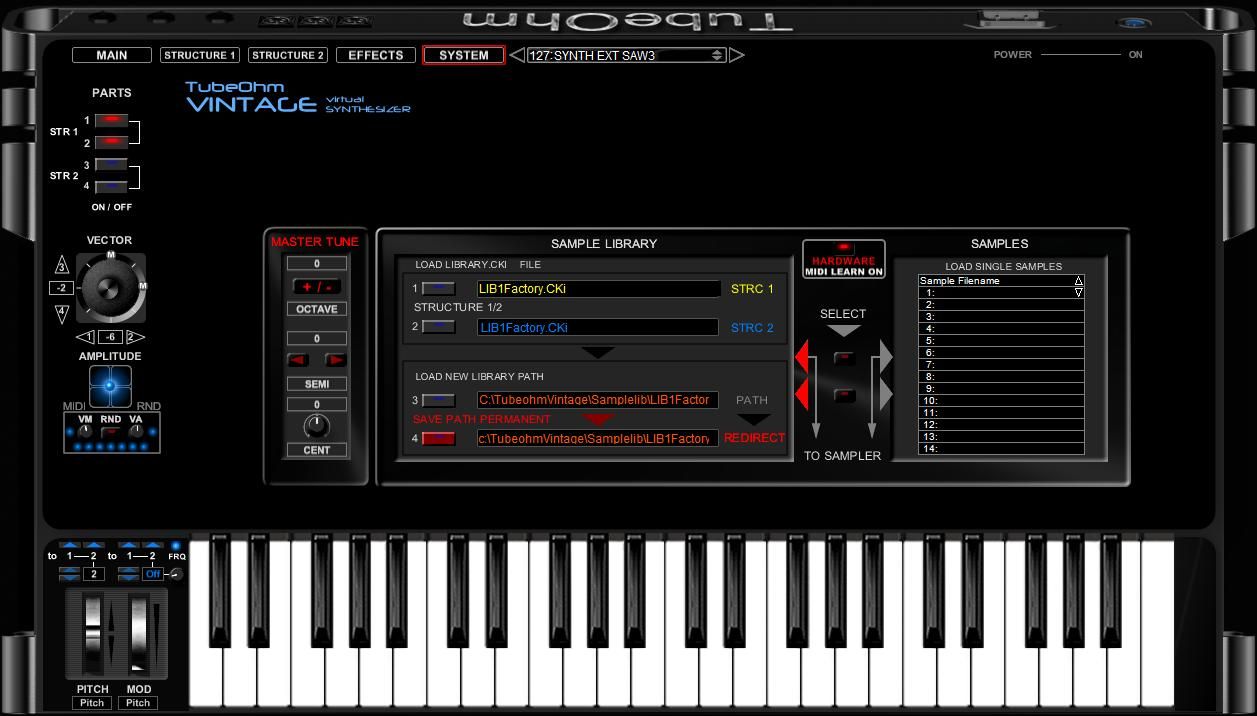The width and height of the screenshot is (1257, 716).
Task: Click the vector joystick knob
Action: pyautogui.click(x=110, y=287)
